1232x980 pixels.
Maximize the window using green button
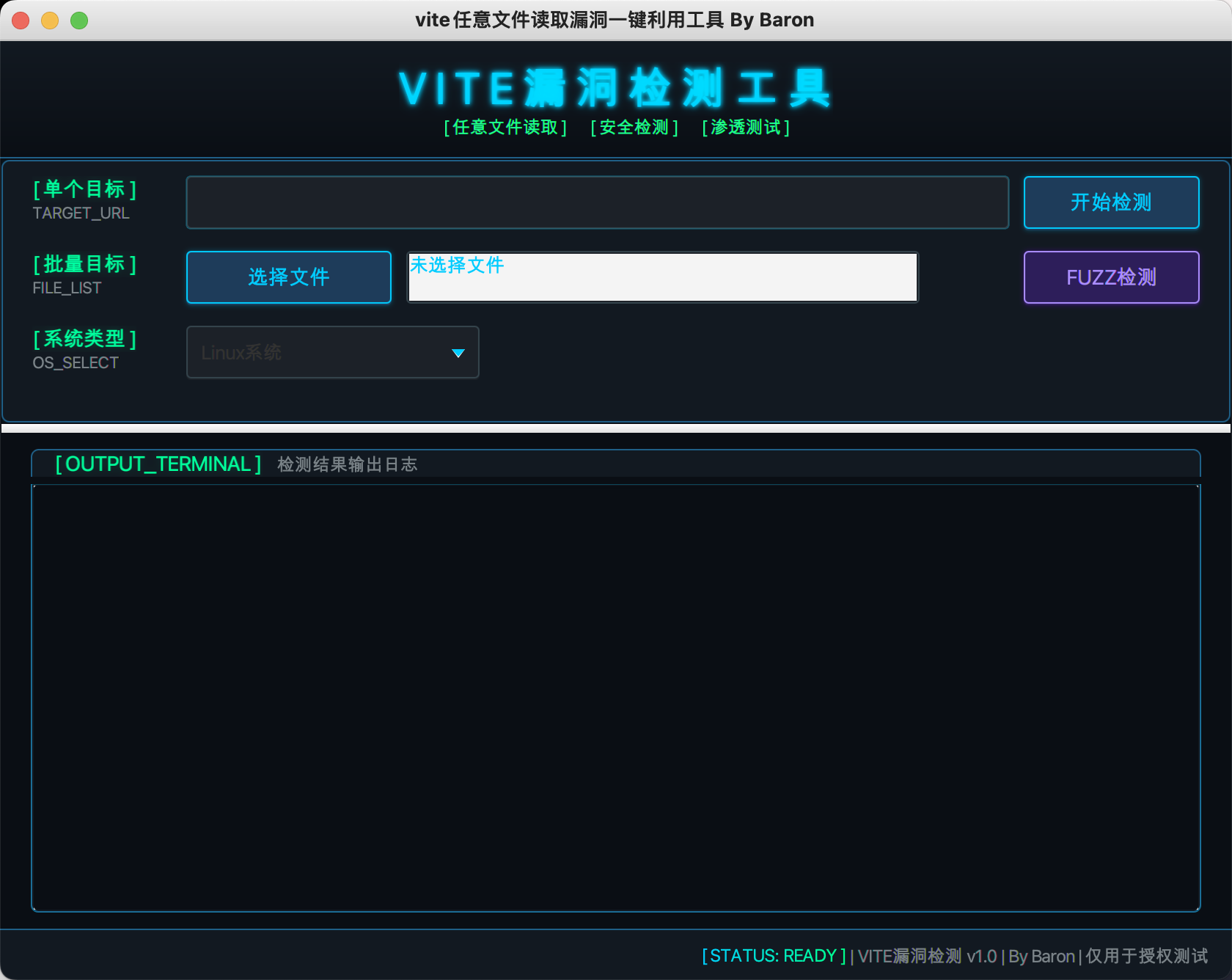coord(79,21)
